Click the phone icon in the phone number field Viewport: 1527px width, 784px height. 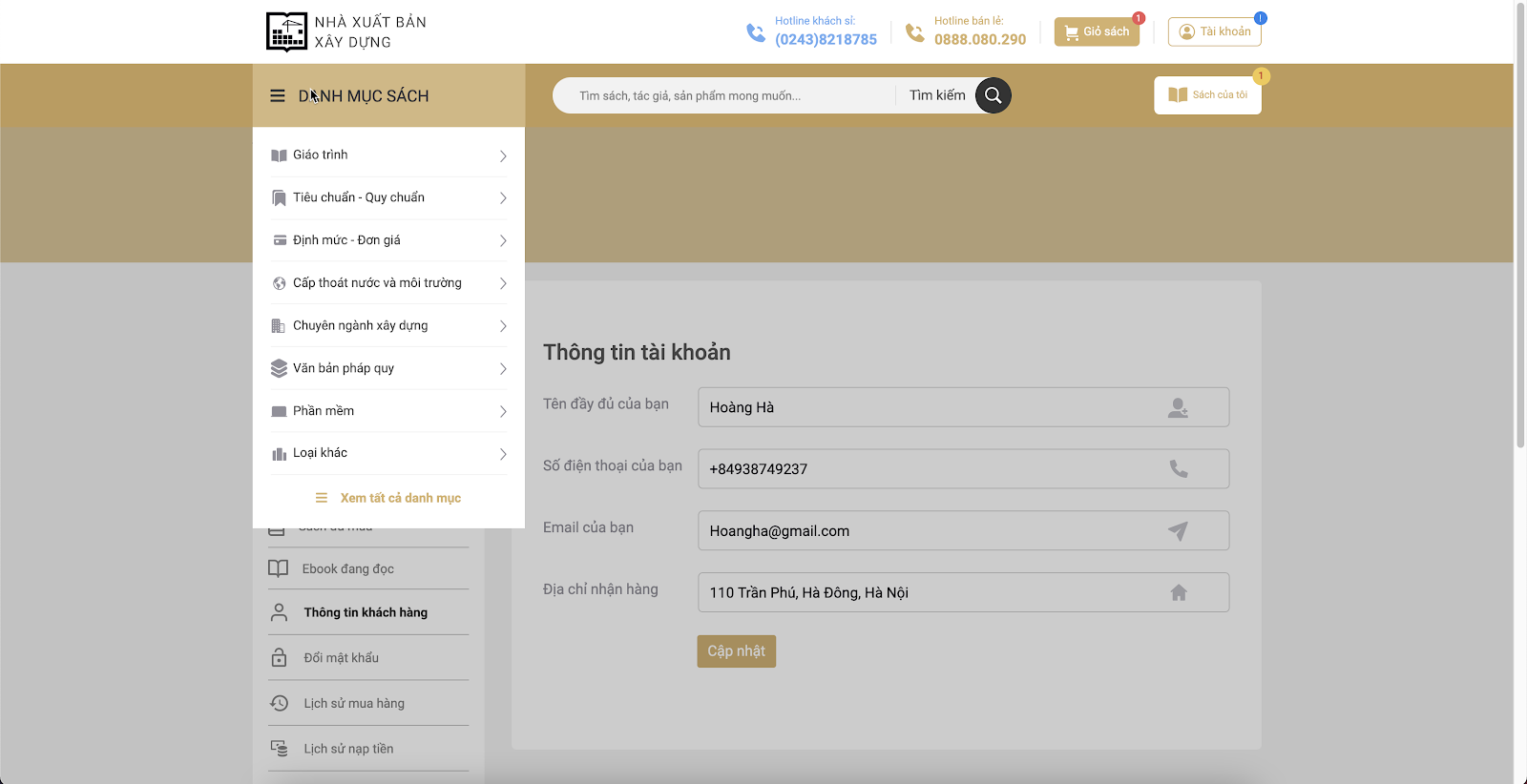pos(1179,469)
